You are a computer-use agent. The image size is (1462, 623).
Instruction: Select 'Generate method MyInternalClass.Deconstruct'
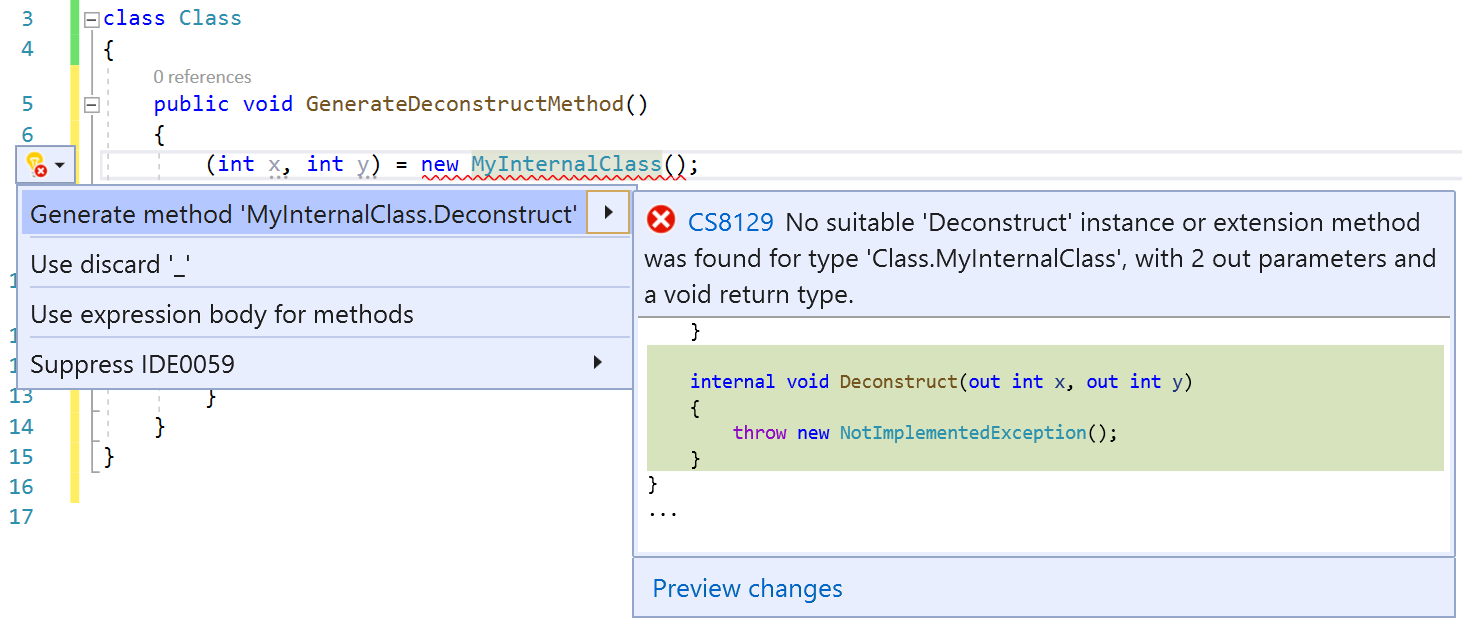pyautogui.click(x=300, y=213)
